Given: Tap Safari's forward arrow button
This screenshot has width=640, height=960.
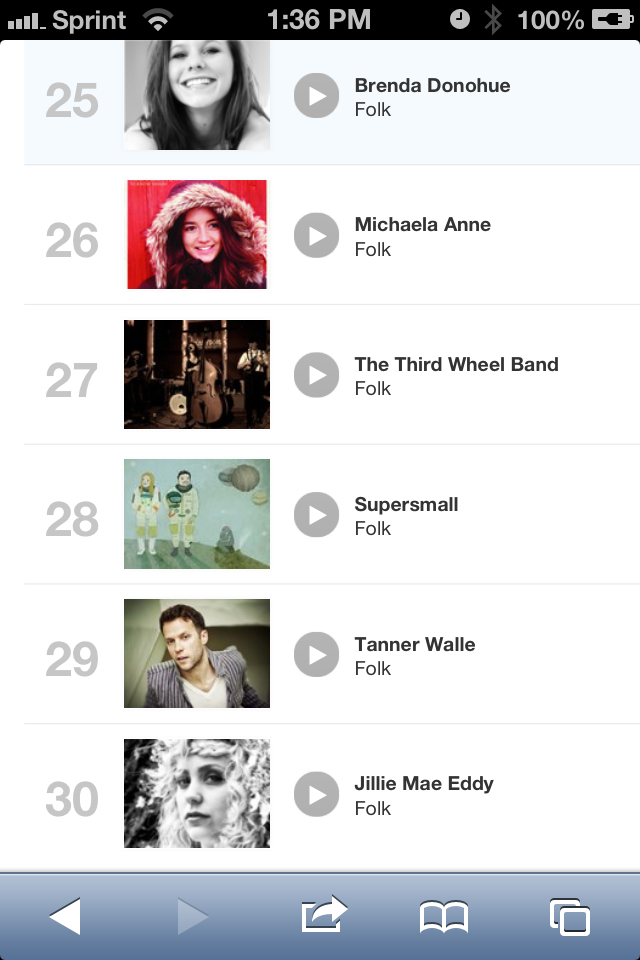Looking at the screenshot, I should pyautogui.click(x=192, y=916).
